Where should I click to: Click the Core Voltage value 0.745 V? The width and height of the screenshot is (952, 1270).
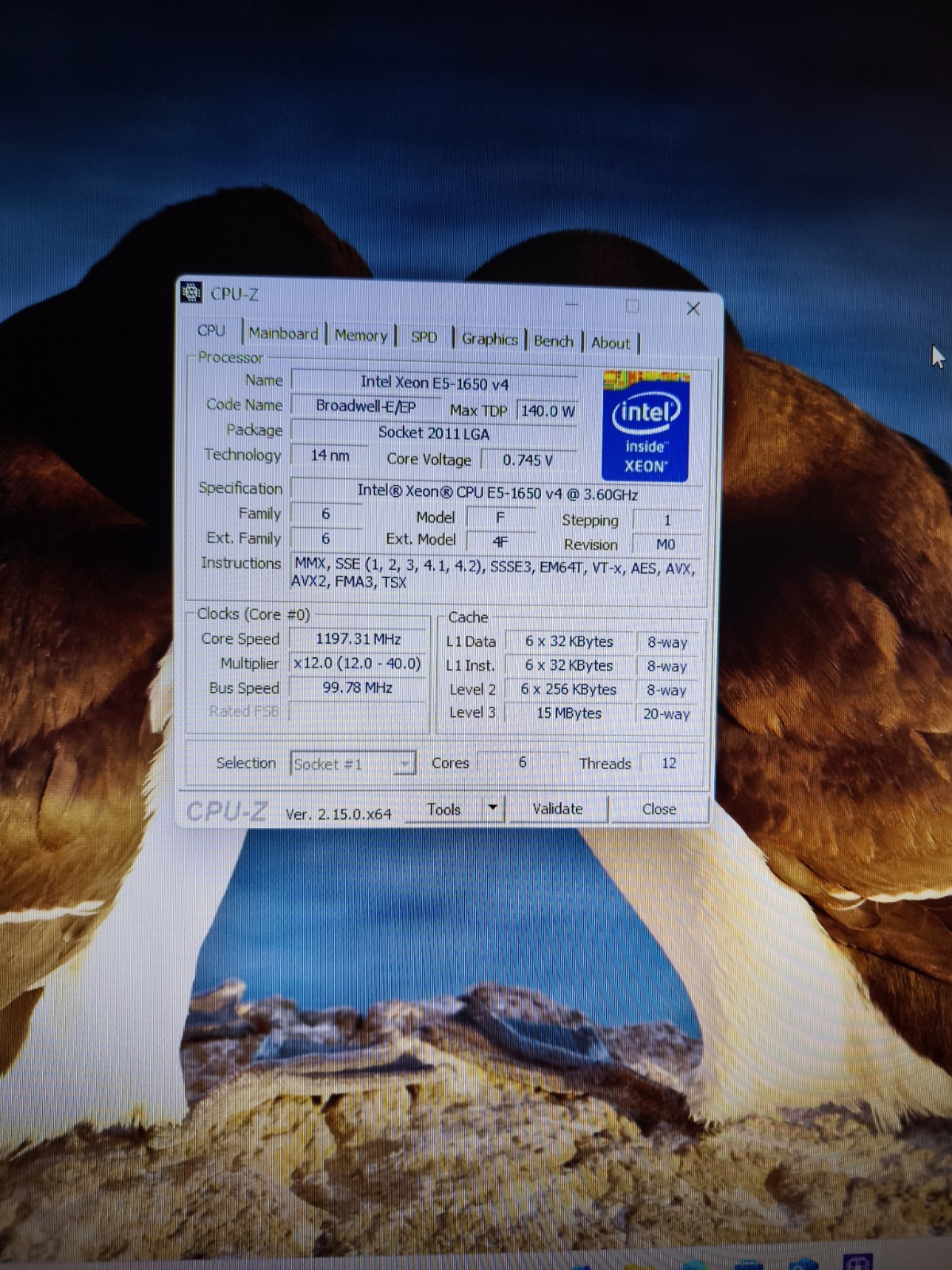tap(528, 460)
